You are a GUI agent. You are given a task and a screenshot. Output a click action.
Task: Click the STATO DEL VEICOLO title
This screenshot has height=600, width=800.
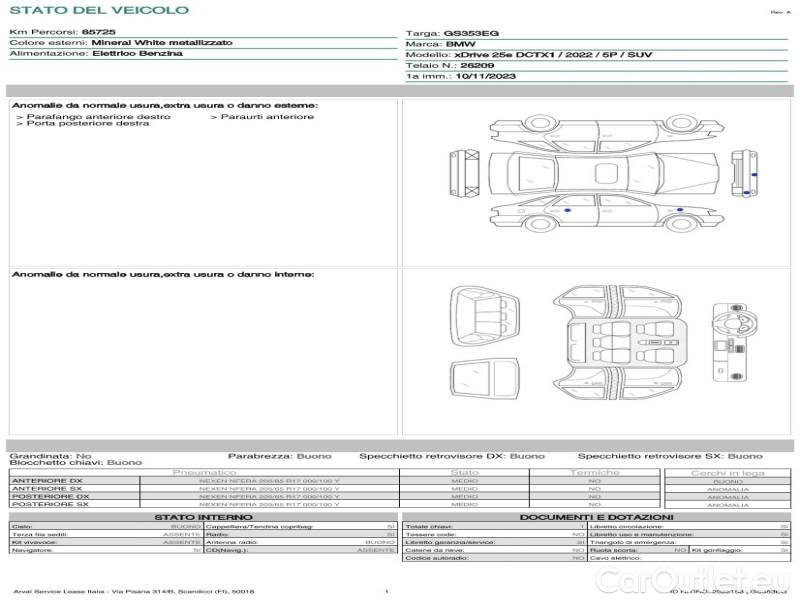click(98, 10)
